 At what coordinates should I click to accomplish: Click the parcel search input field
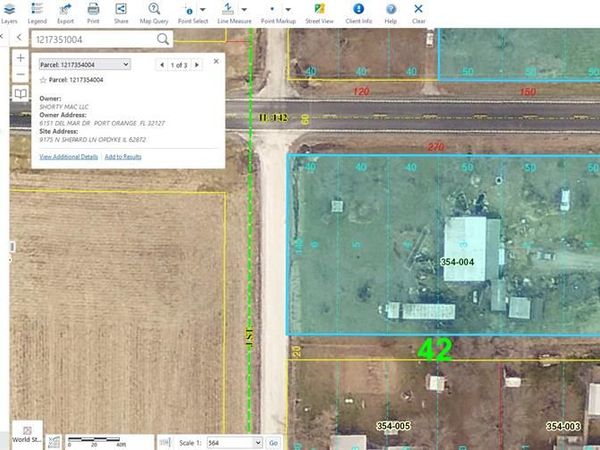[x=93, y=38]
